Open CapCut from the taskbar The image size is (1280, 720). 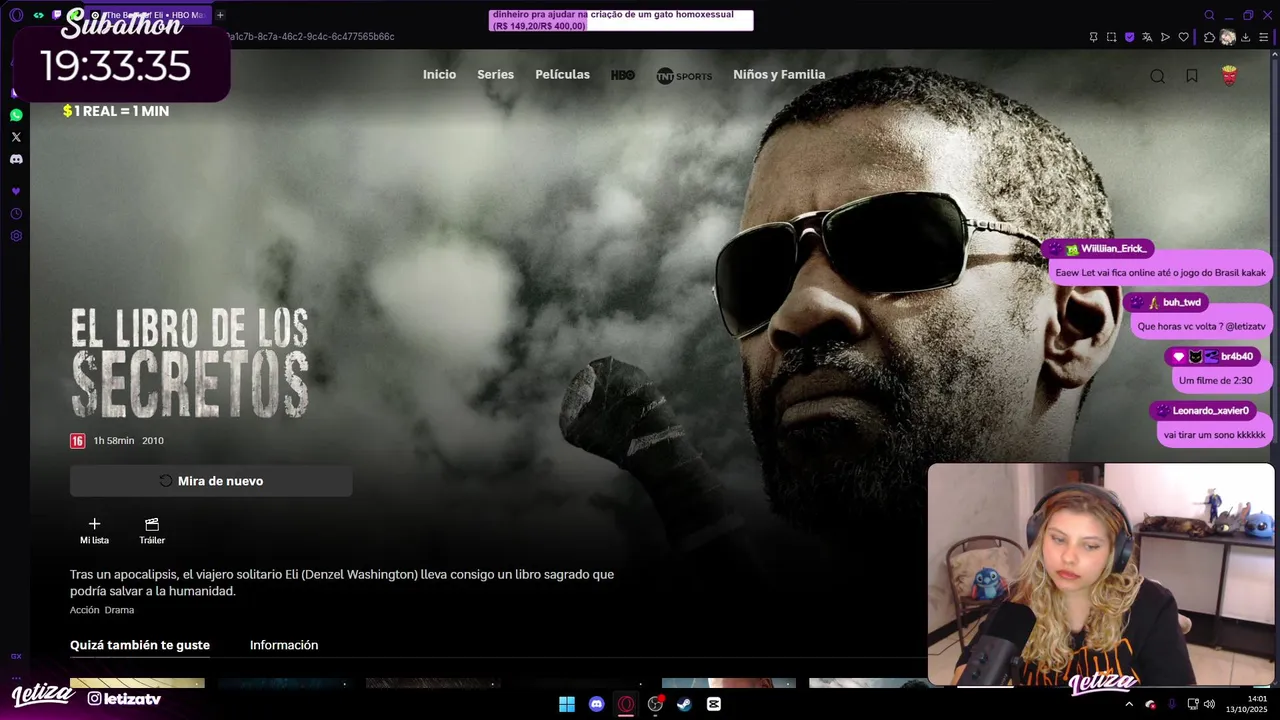coord(714,704)
